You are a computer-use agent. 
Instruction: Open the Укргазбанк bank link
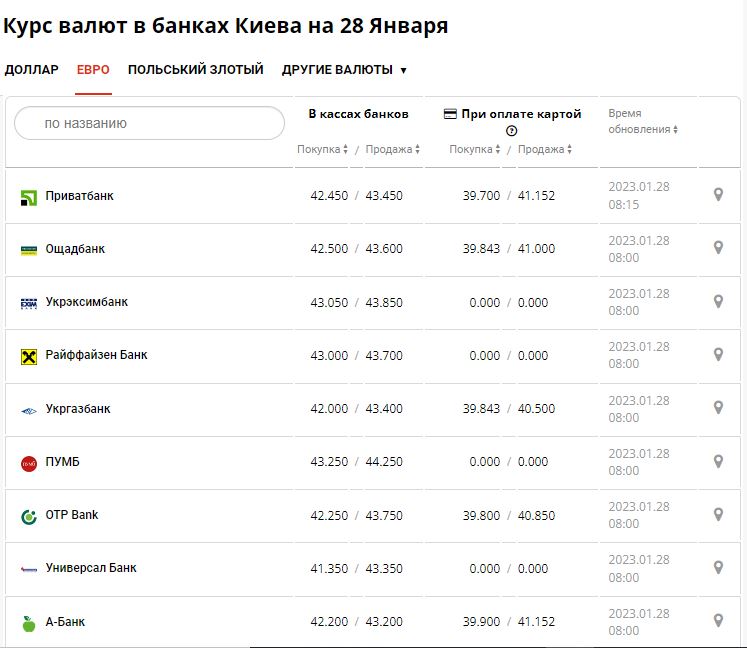[78, 409]
